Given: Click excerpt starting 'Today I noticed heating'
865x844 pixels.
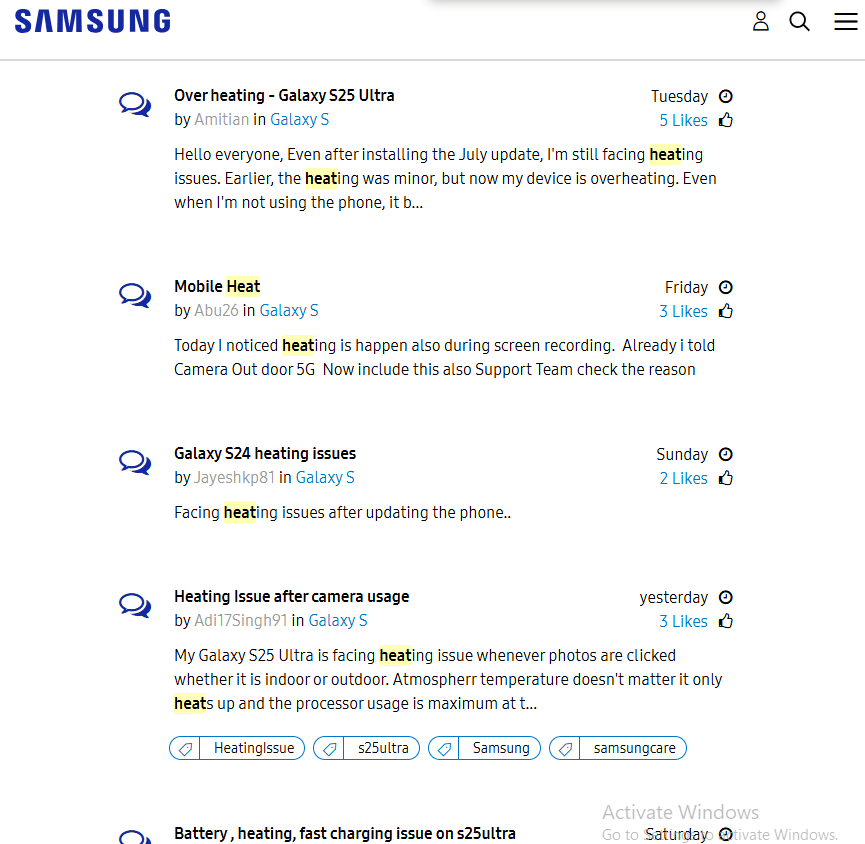Looking at the screenshot, I should pyautogui.click(x=445, y=357).
